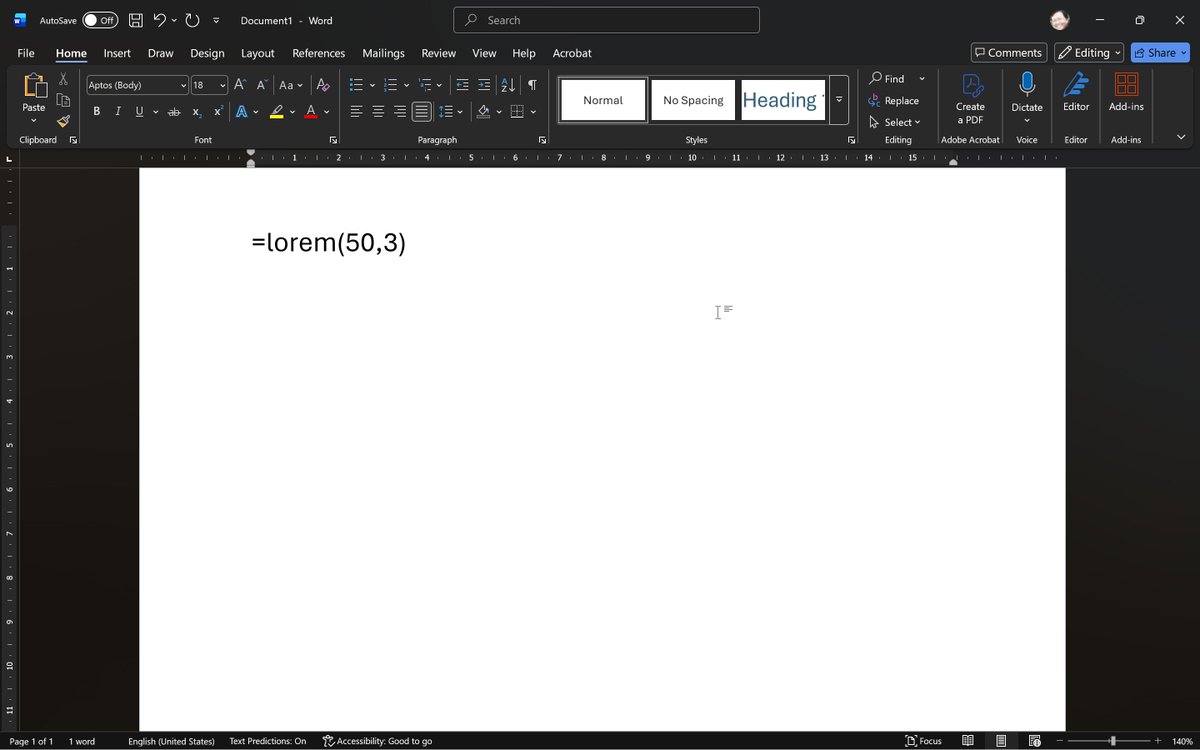Center the paragraph text
The height and width of the screenshot is (750, 1200).
pyautogui.click(x=378, y=111)
